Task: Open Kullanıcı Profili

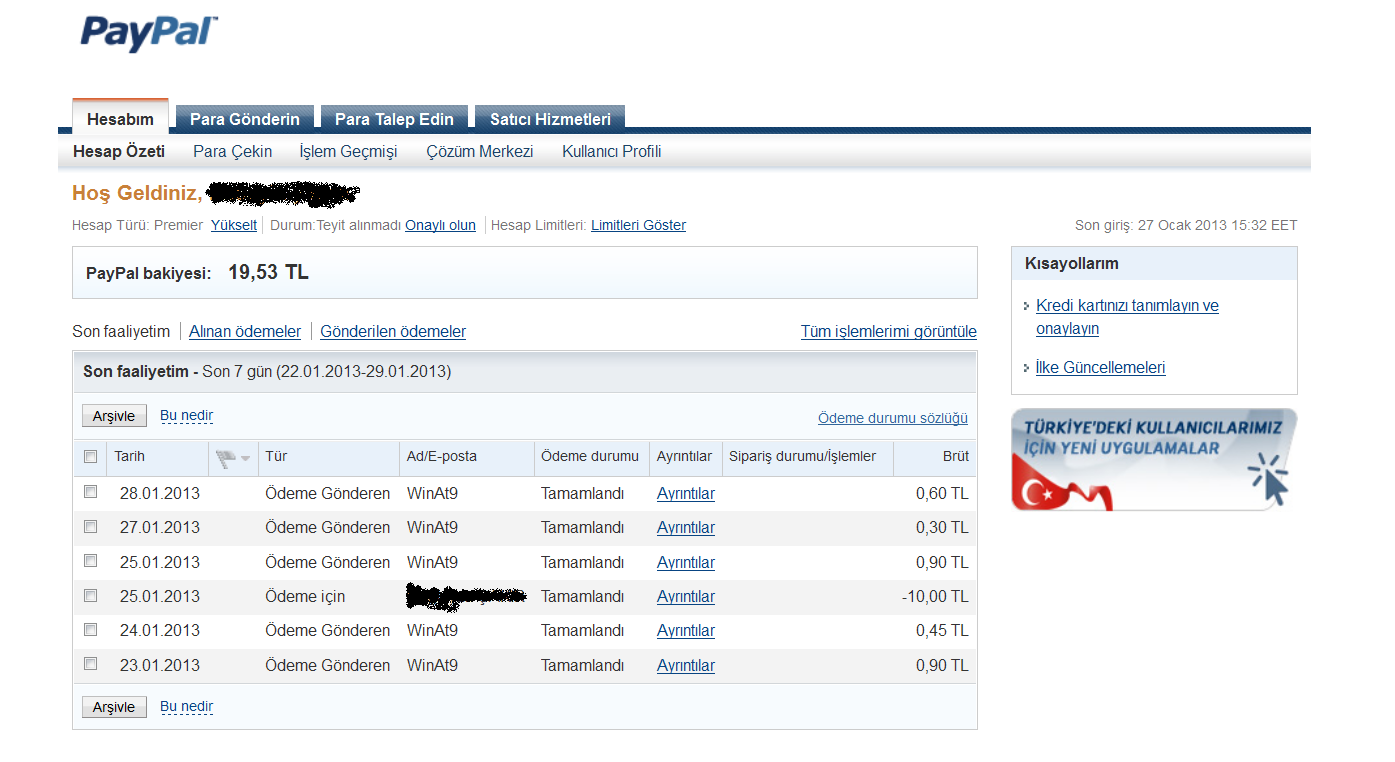Action: click(x=612, y=152)
